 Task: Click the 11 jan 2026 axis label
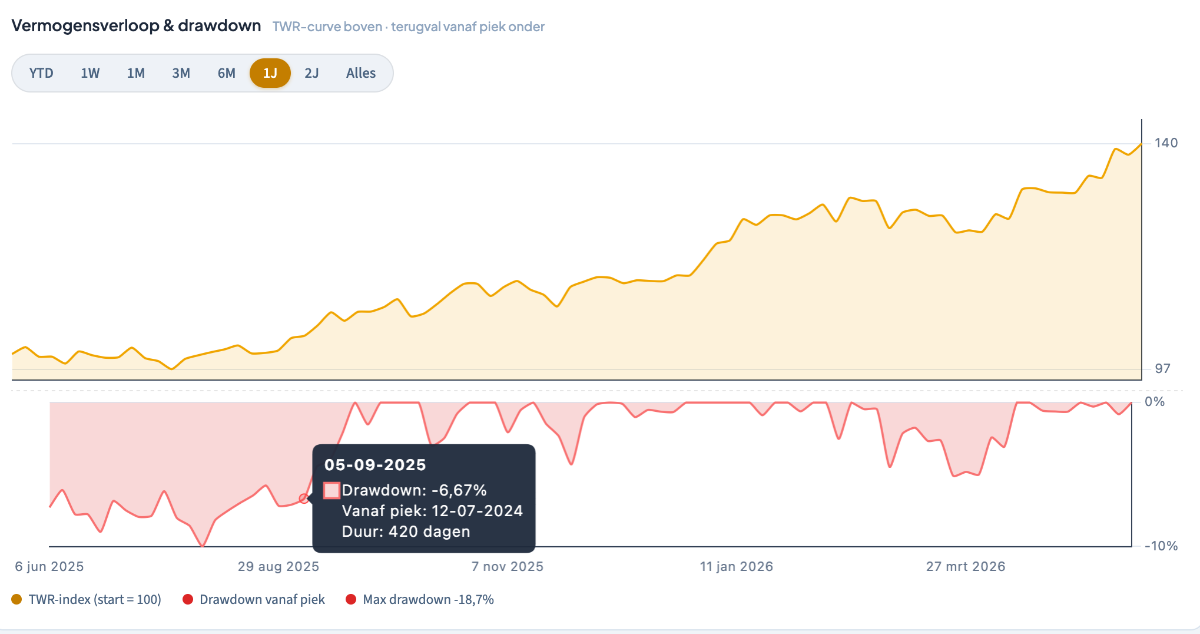pos(737,566)
